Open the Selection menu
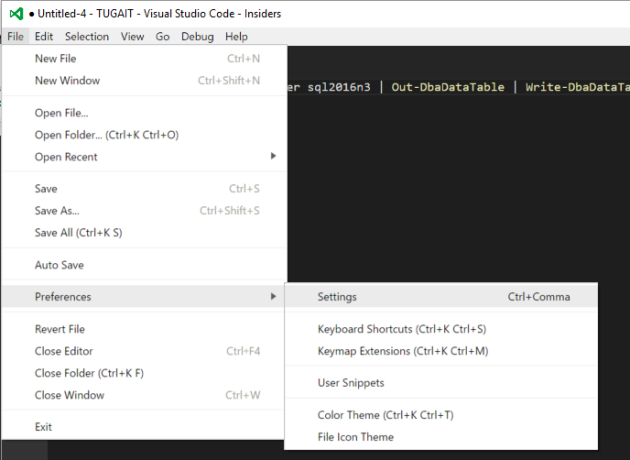Viewport: 630px width, 460px height. pos(87,37)
